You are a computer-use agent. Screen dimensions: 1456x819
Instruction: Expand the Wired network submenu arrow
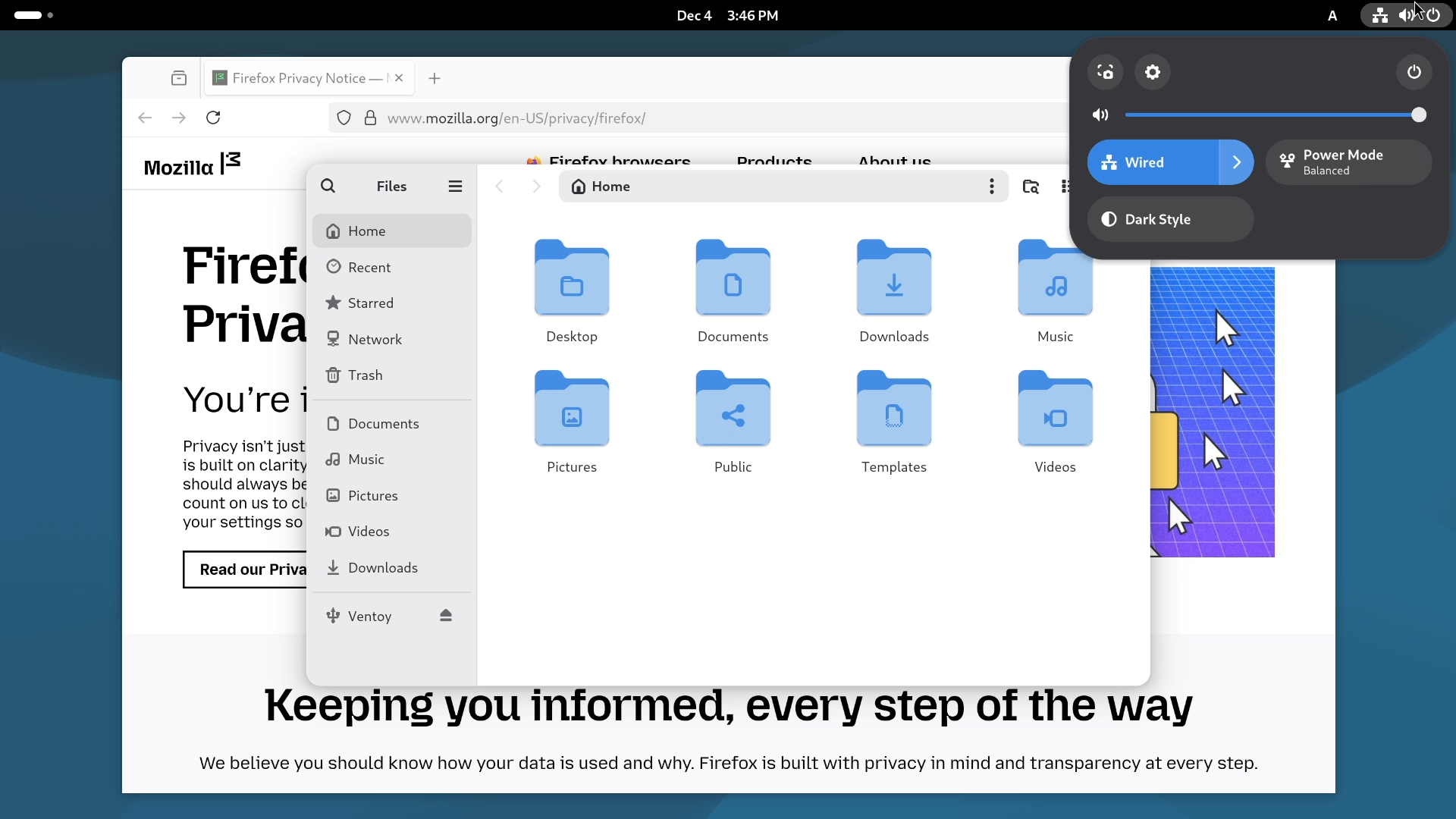pyautogui.click(x=1237, y=162)
